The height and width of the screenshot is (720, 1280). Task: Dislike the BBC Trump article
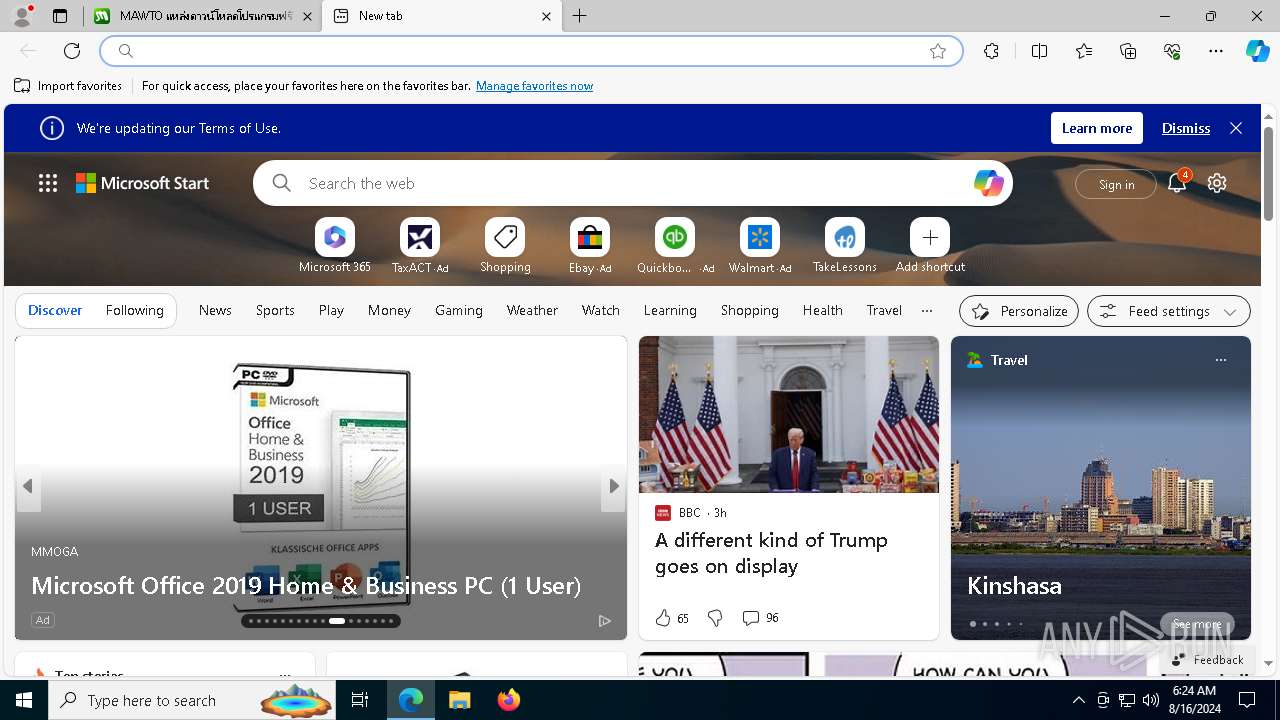[715, 618]
